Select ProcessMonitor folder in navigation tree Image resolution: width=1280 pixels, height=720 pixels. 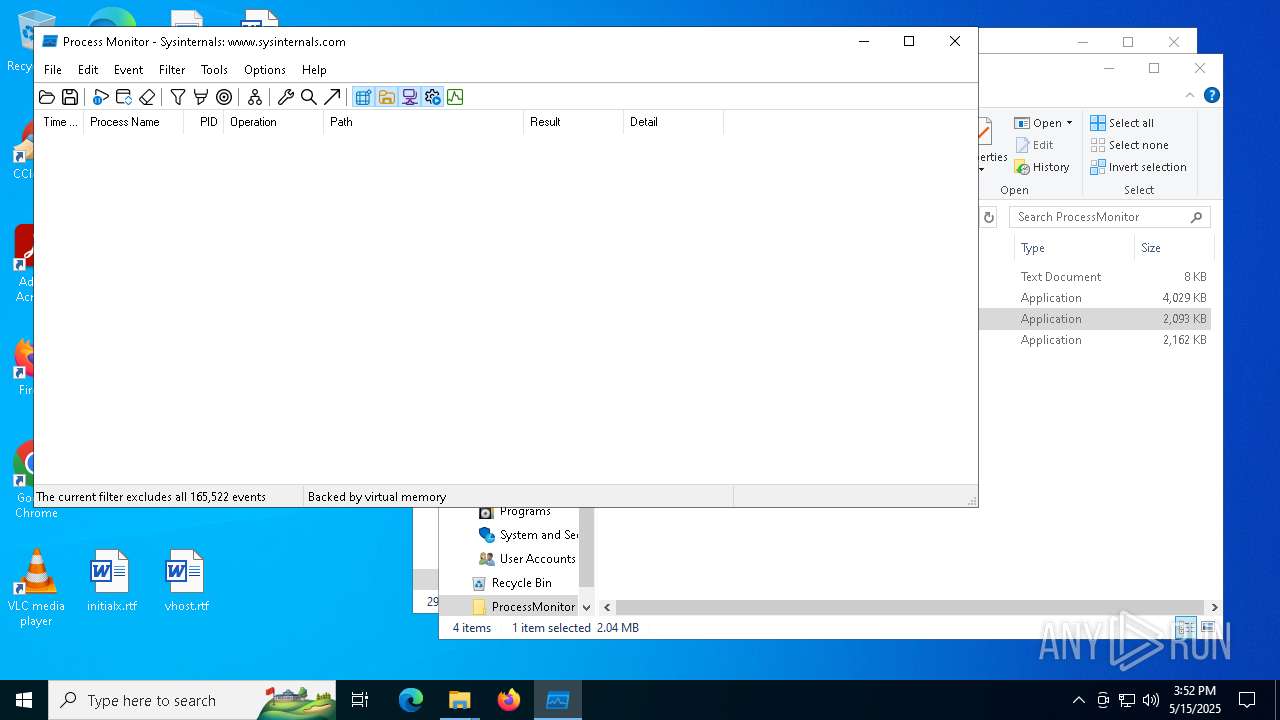tap(523, 607)
